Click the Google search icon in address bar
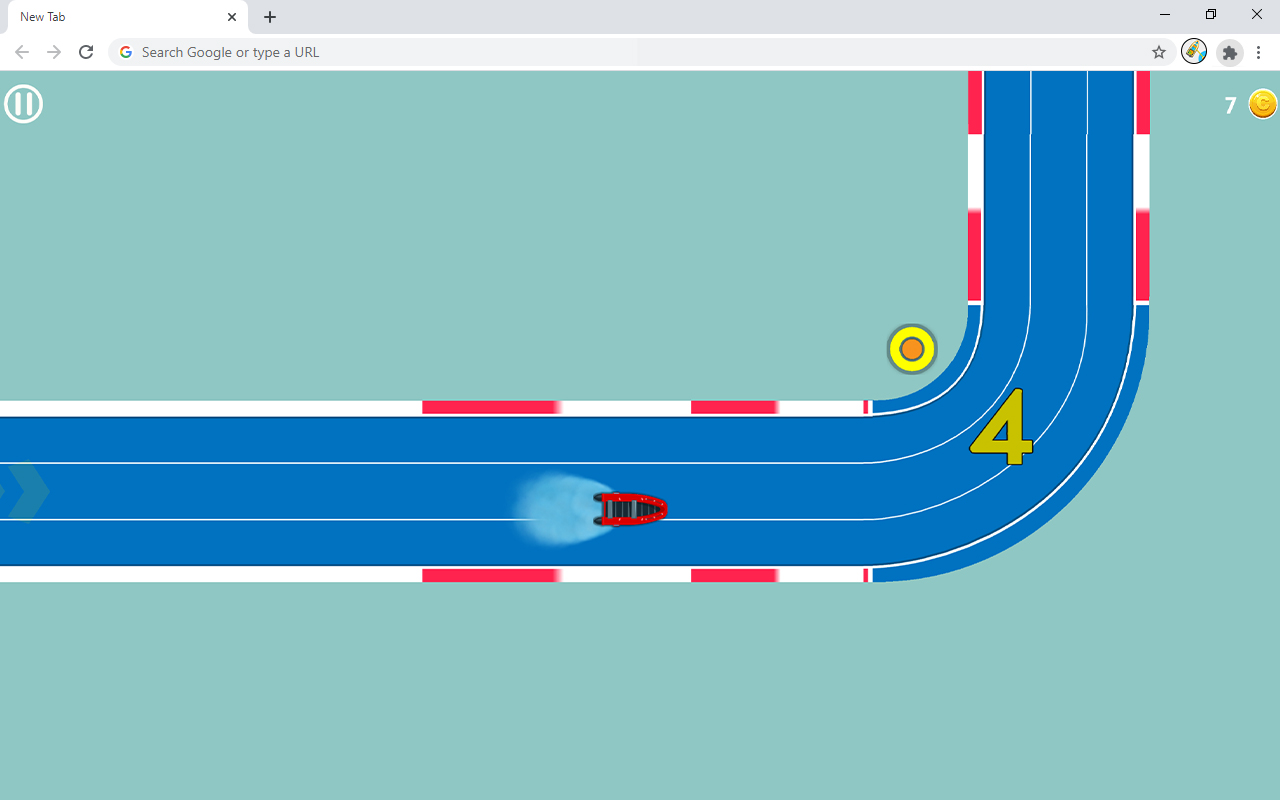The height and width of the screenshot is (800, 1280). tap(125, 51)
